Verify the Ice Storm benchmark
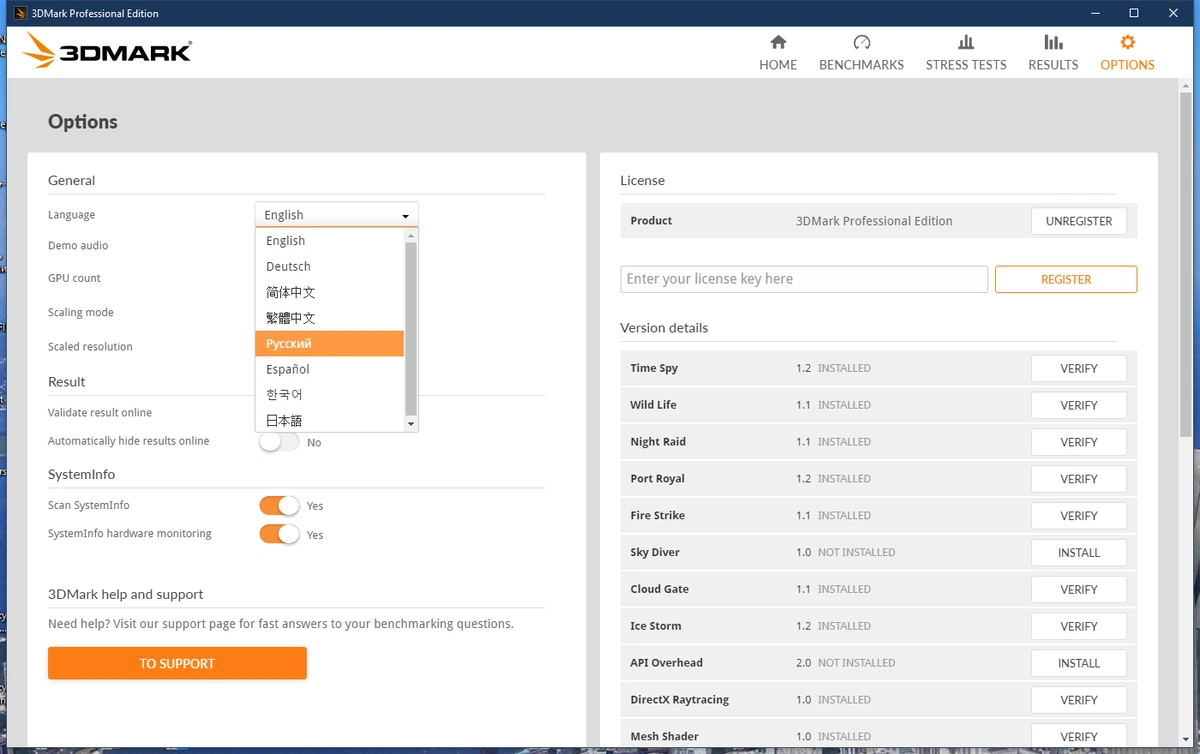This screenshot has width=1200, height=754. pyautogui.click(x=1079, y=626)
